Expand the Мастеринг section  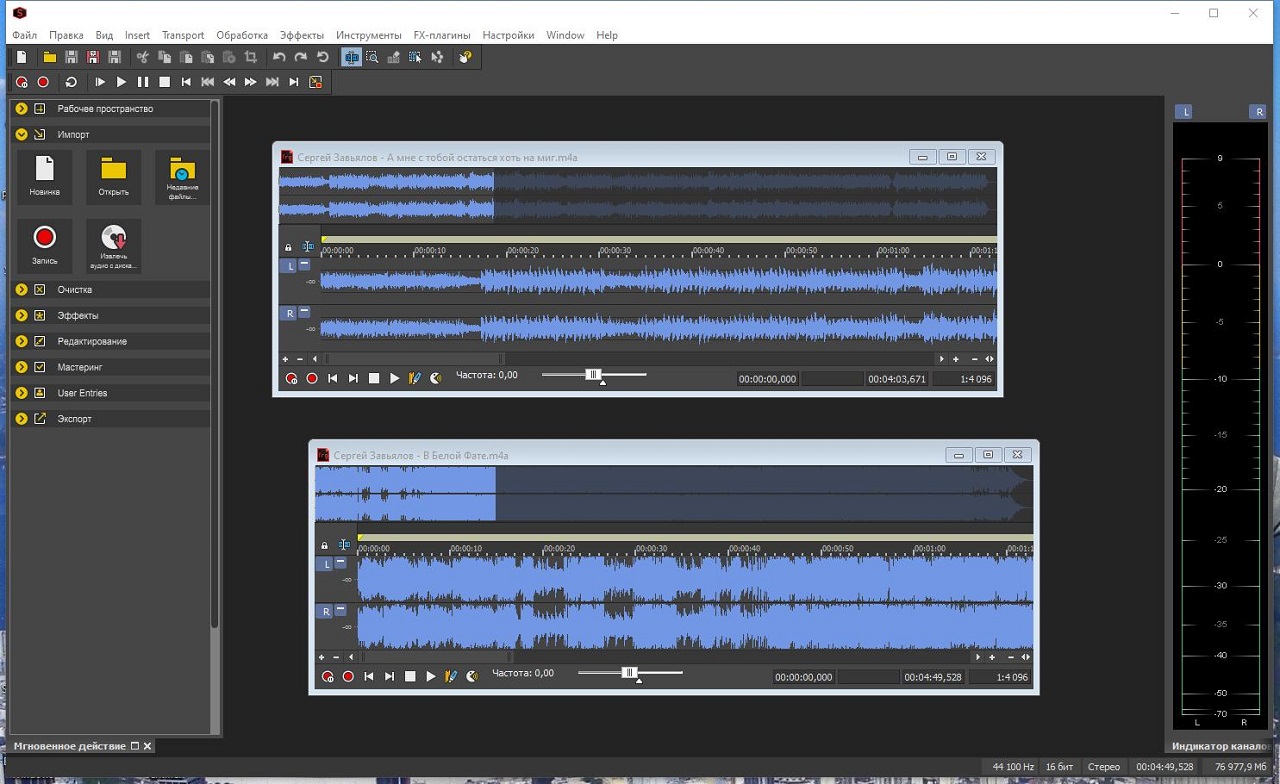[x=21, y=367]
